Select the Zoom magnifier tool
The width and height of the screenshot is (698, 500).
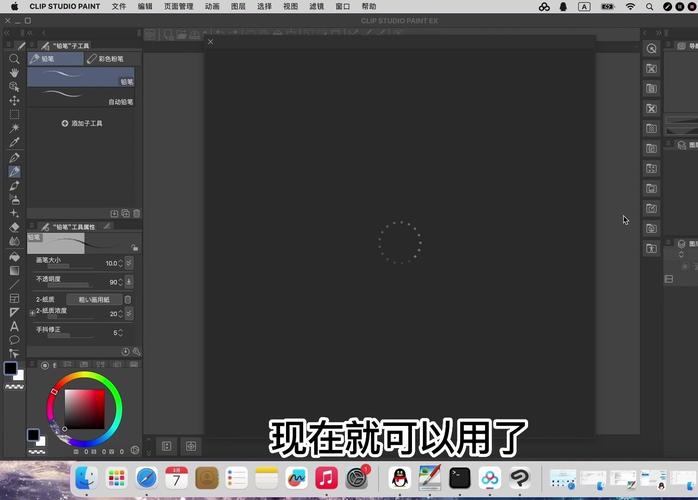pos(14,59)
